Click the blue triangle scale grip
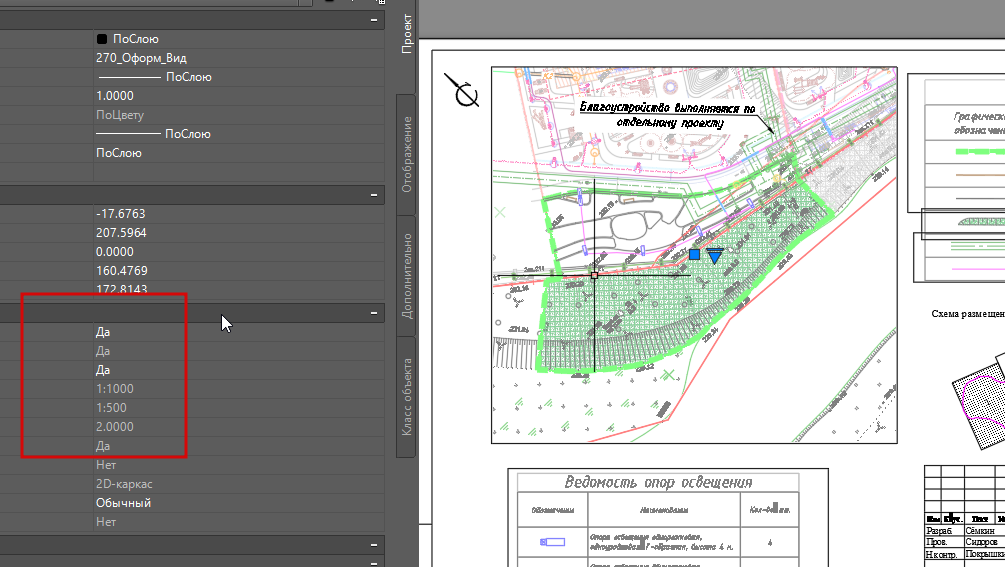The image size is (1005, 567). coord(715,256)
